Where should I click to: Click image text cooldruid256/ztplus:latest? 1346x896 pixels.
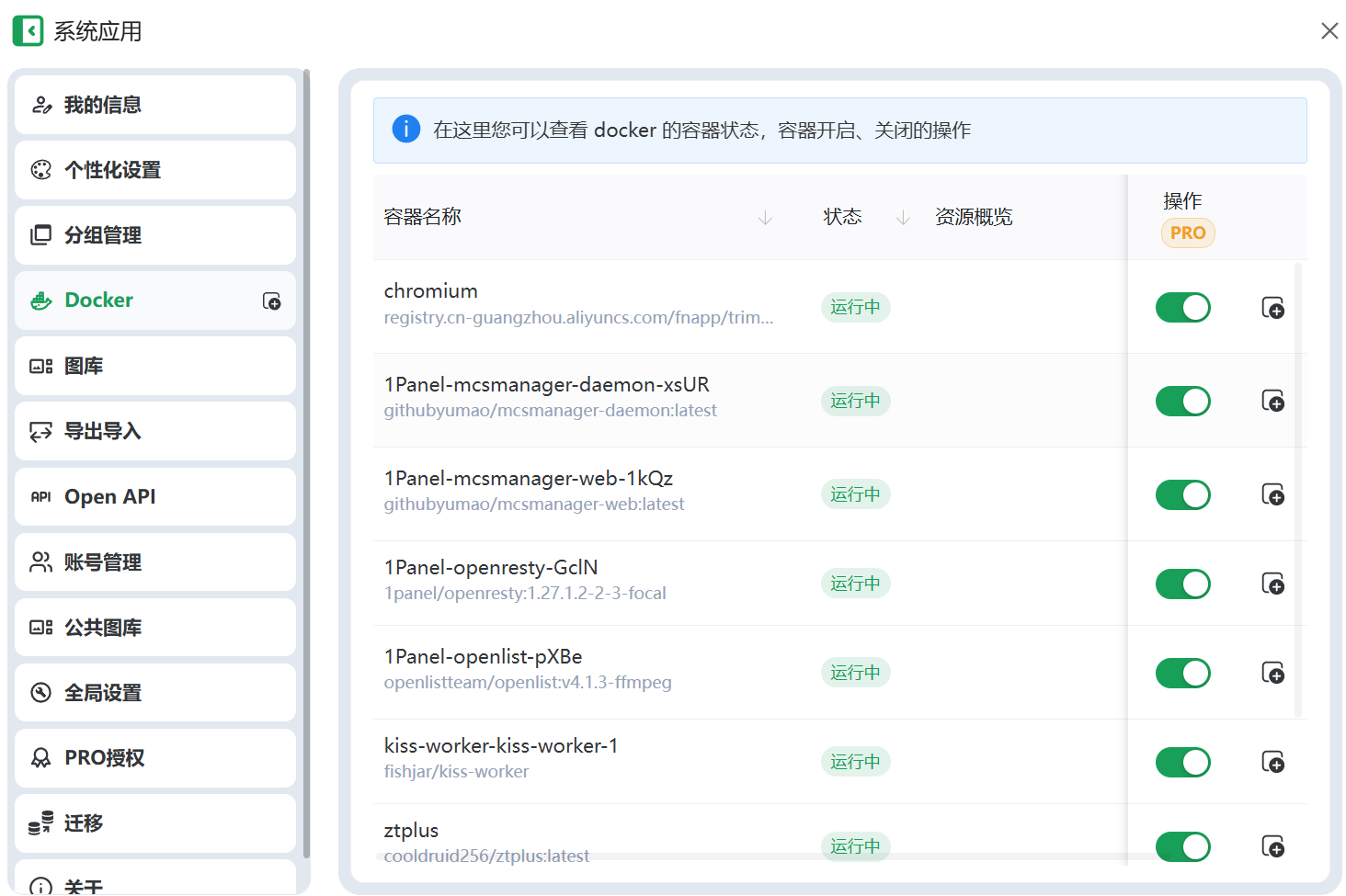point(486,856)
